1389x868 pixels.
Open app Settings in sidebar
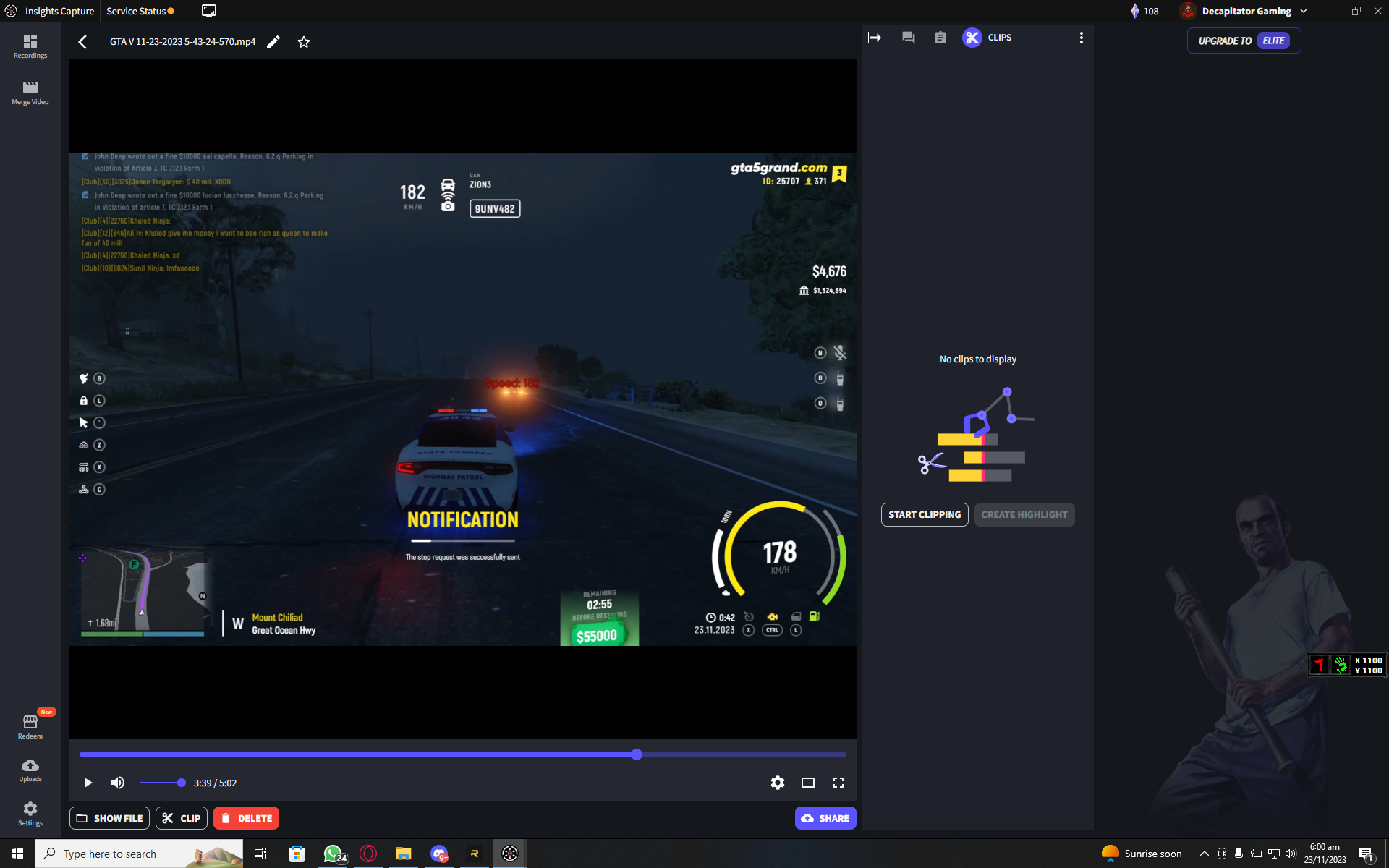[x=30, y=814]
